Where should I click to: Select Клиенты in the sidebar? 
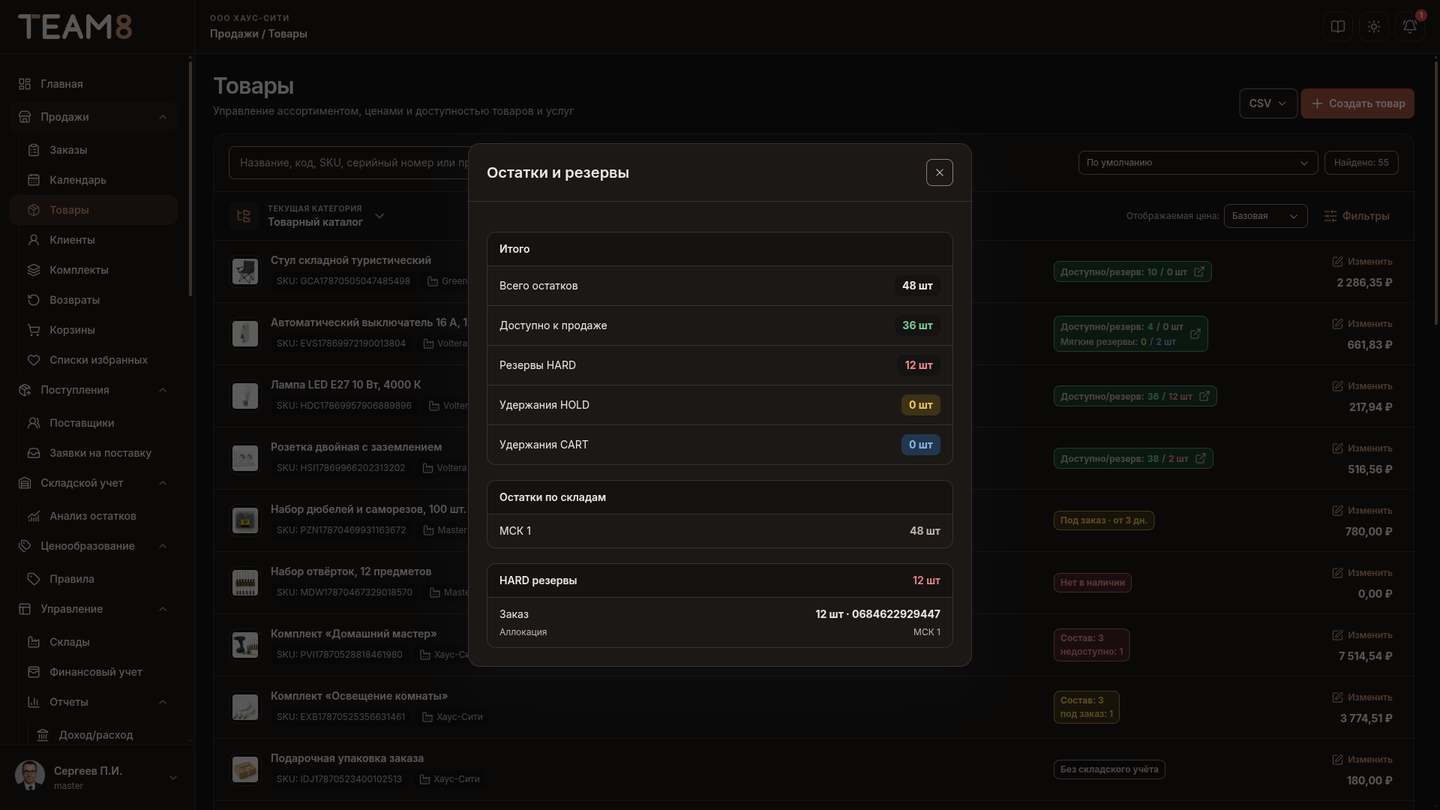pyautogui.click(x=94, y=240)
